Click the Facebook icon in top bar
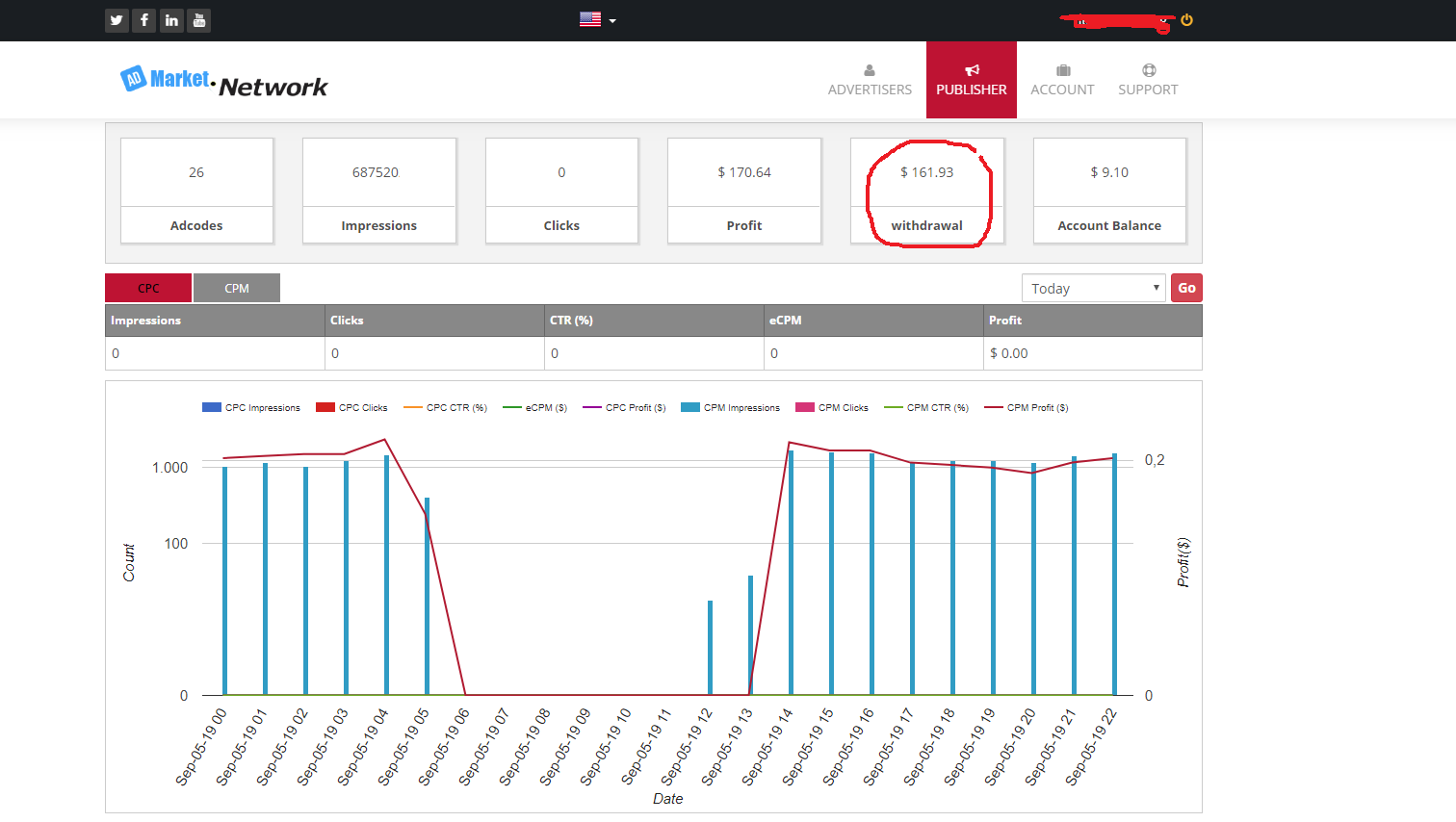The image size is (1456, 822). tap(143, 20)
